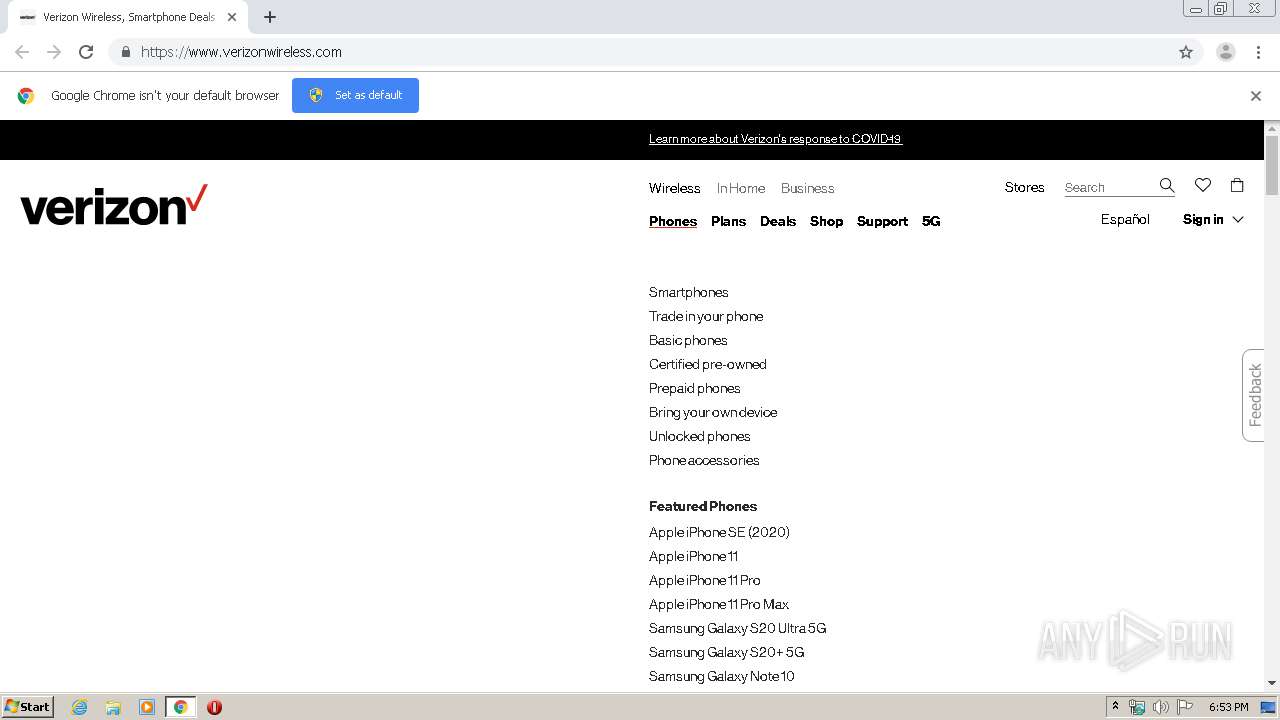Viewport: 1280px width, 720px height.
Task: Open Unlocked phones link
Action: 699,436
